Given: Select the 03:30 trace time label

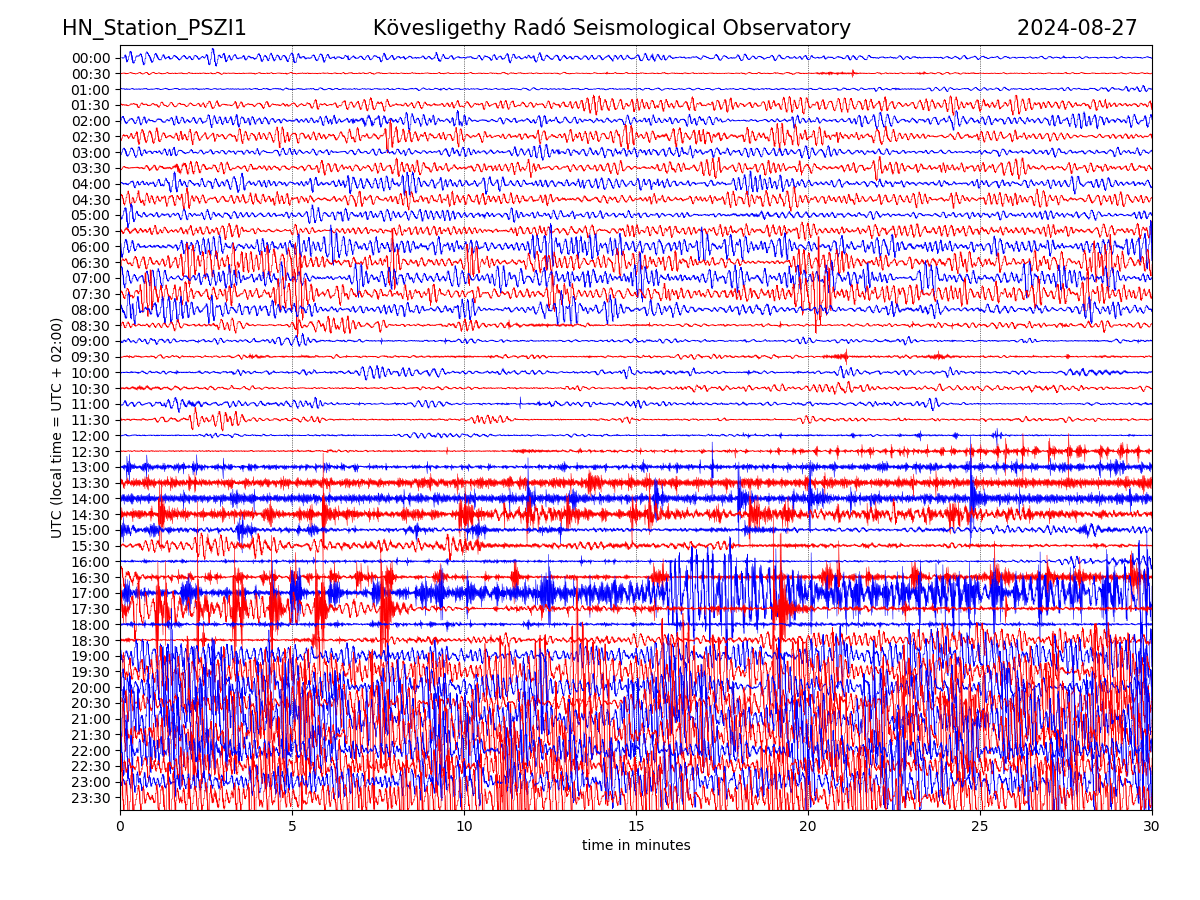Looking at the screenshot, I should (x=91, y=168).
